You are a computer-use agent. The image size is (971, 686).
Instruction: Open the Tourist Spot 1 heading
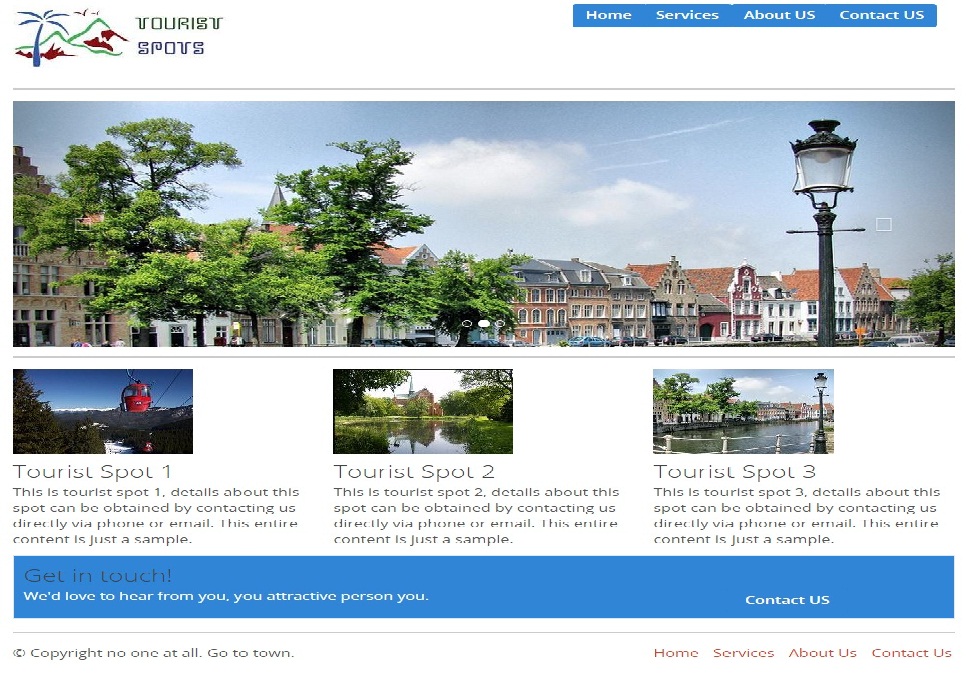point(93,470)
